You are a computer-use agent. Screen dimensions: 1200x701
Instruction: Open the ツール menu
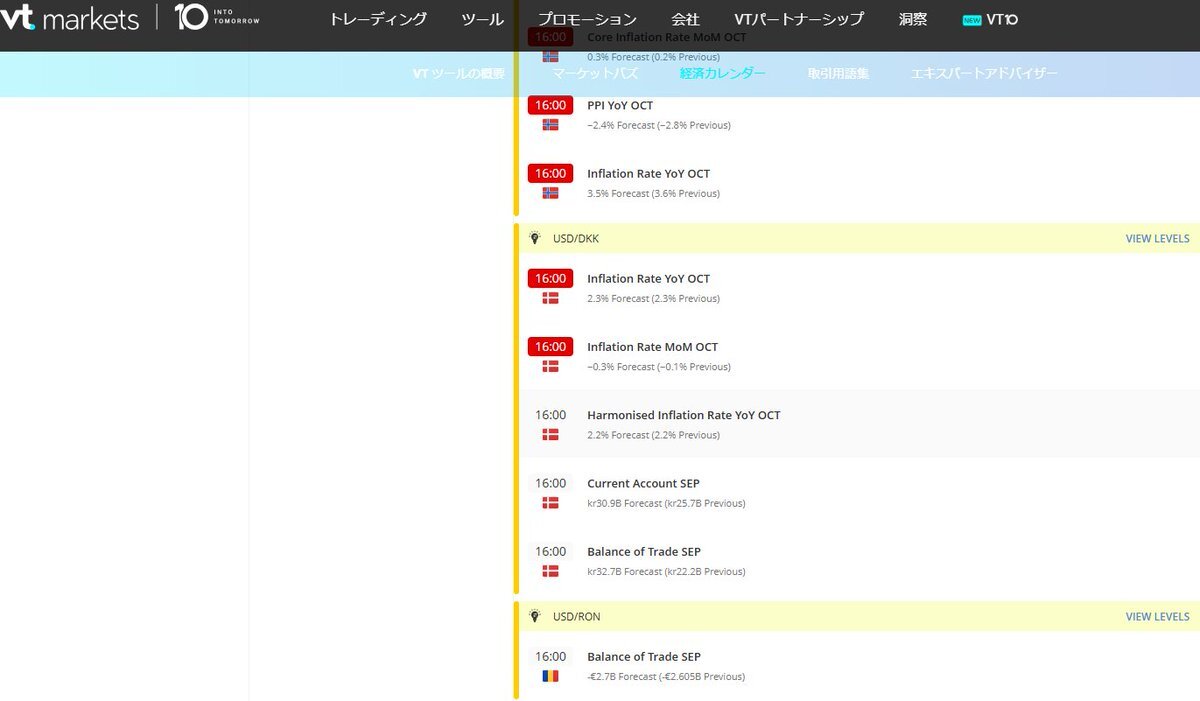tap(482, 19)
